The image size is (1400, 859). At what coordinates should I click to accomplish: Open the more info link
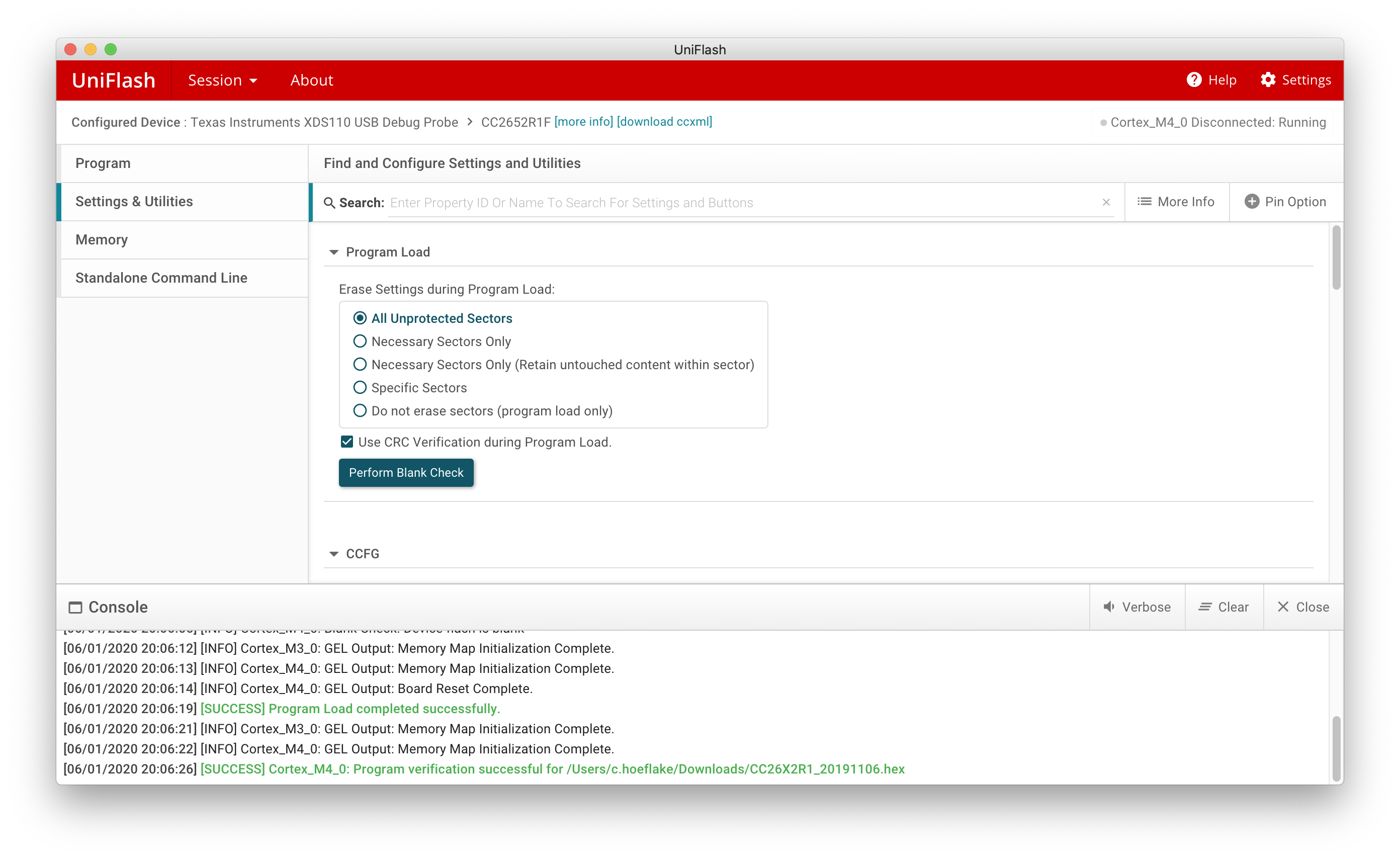pyautogui.click(x=583, y=122)
